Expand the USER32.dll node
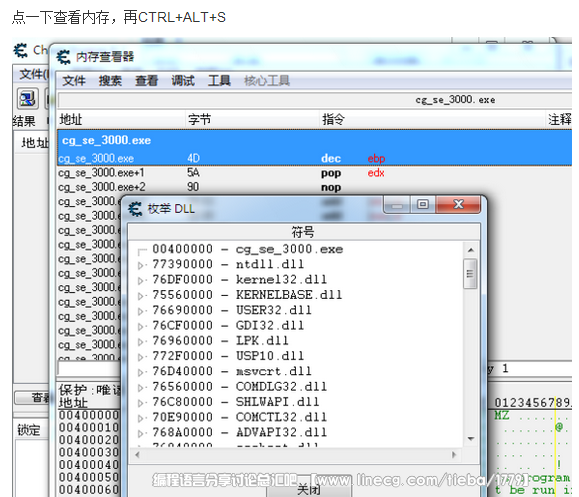 (x=141, y=311)
